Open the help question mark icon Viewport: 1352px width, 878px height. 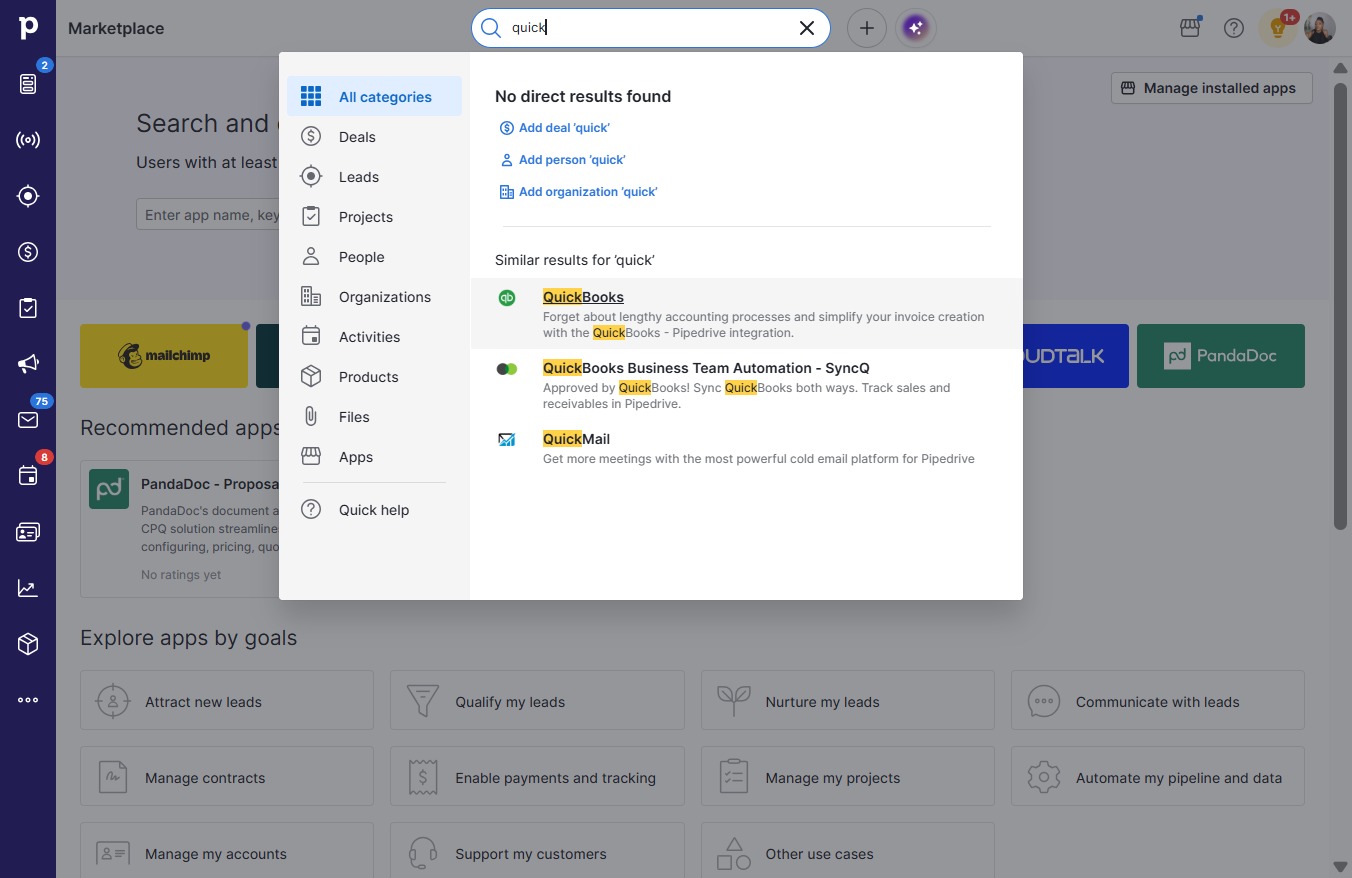(x=1234, y=28)
